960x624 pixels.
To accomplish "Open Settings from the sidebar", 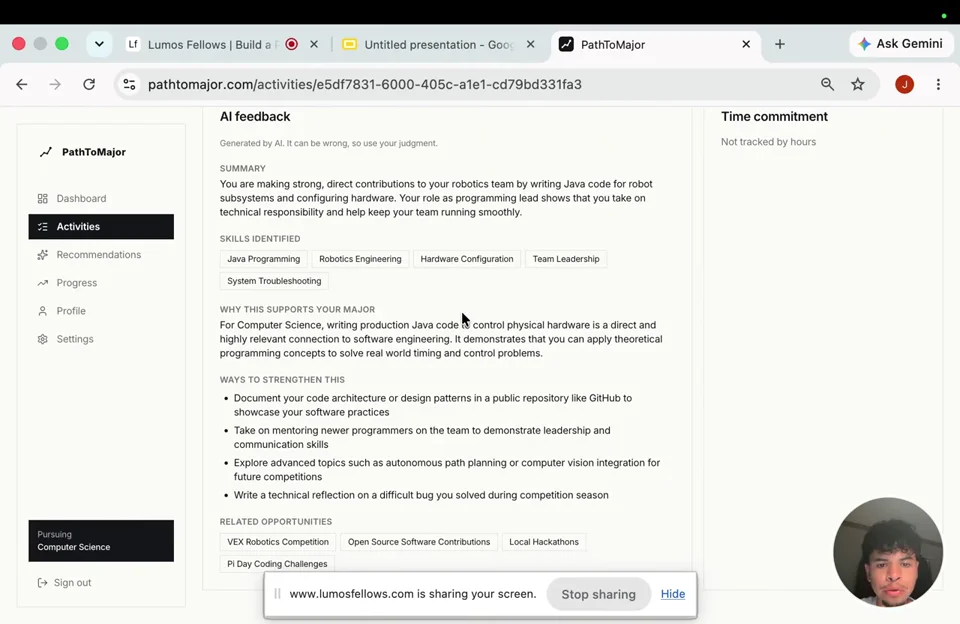I will click(x=101, y=339).
